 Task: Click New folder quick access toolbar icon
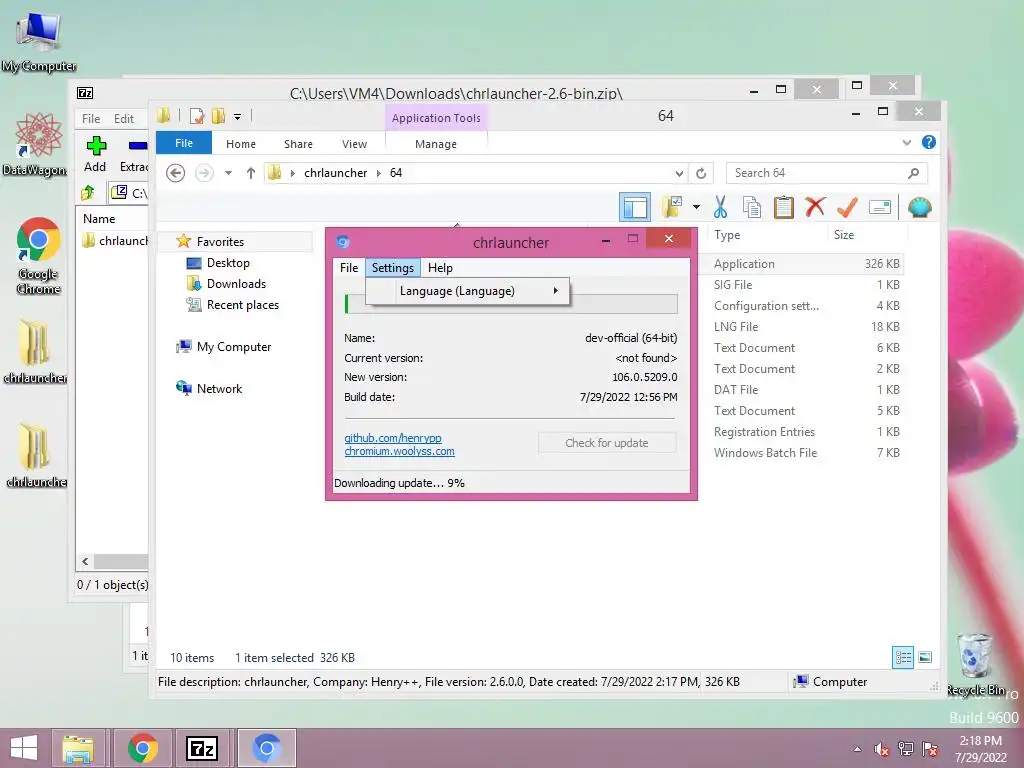point(219,116)
